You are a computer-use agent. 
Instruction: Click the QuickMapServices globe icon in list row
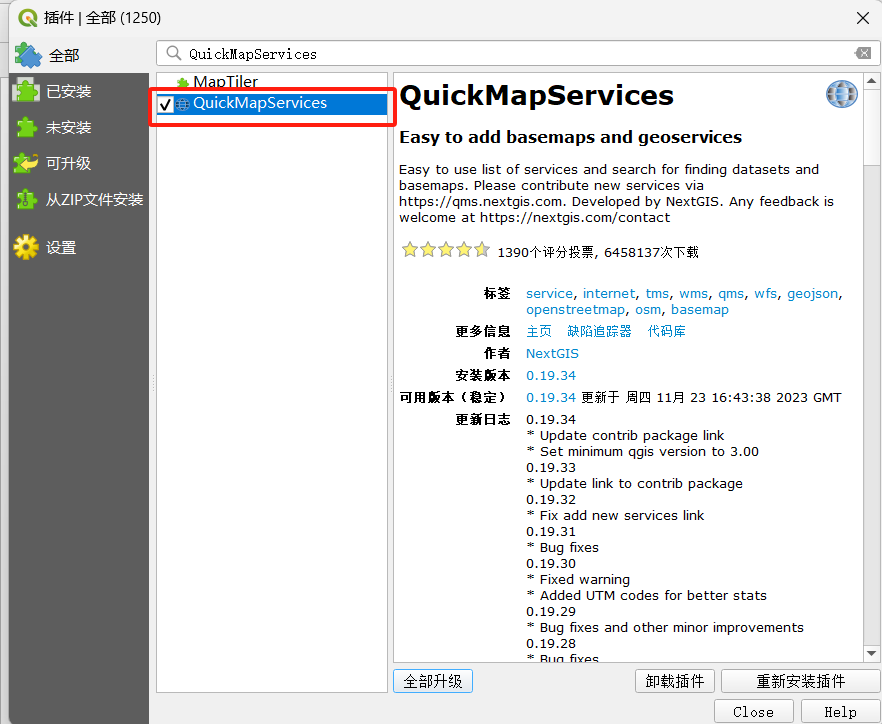click(182, 104)
